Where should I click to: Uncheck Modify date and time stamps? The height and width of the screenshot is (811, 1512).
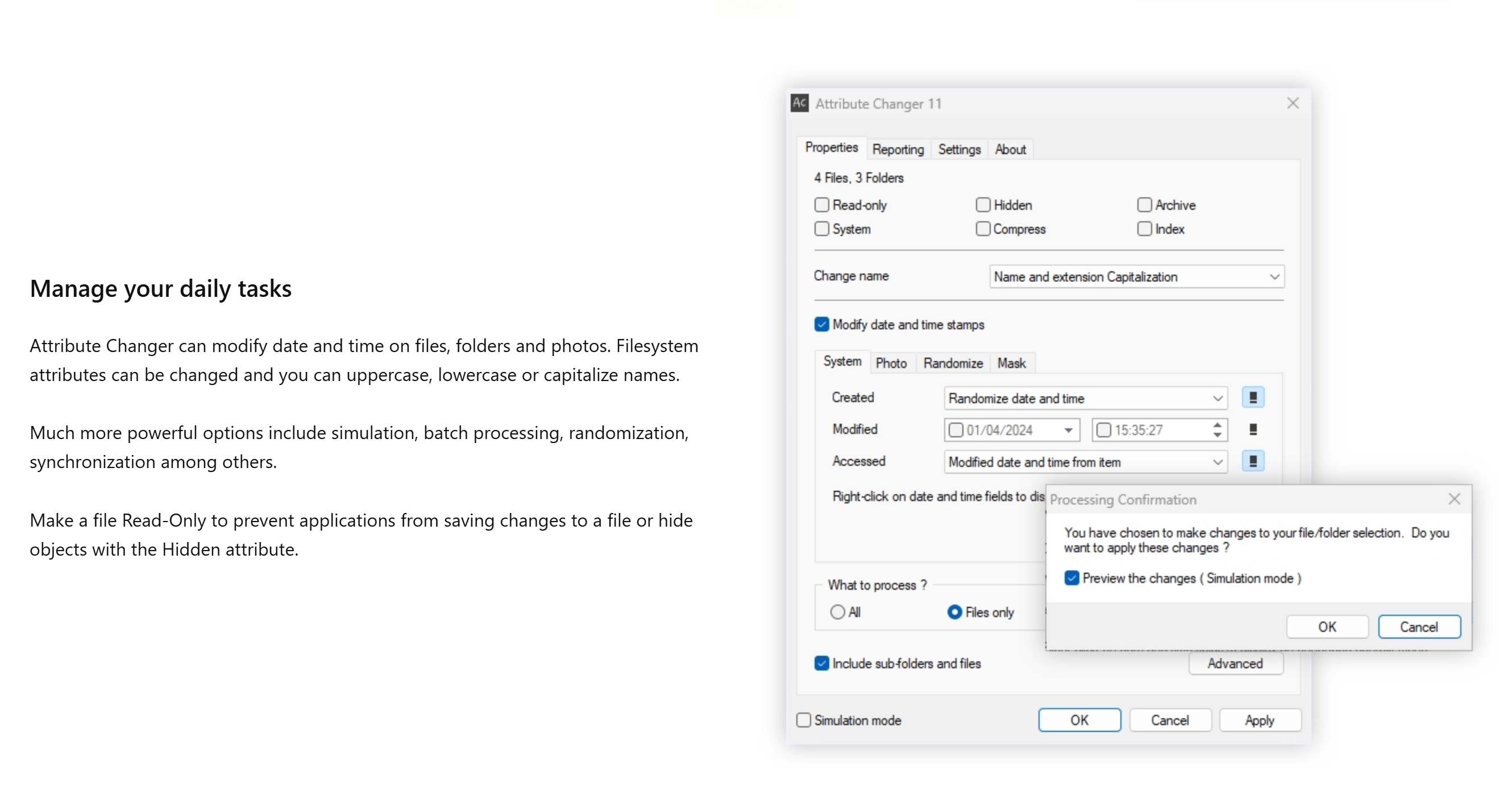821,325
